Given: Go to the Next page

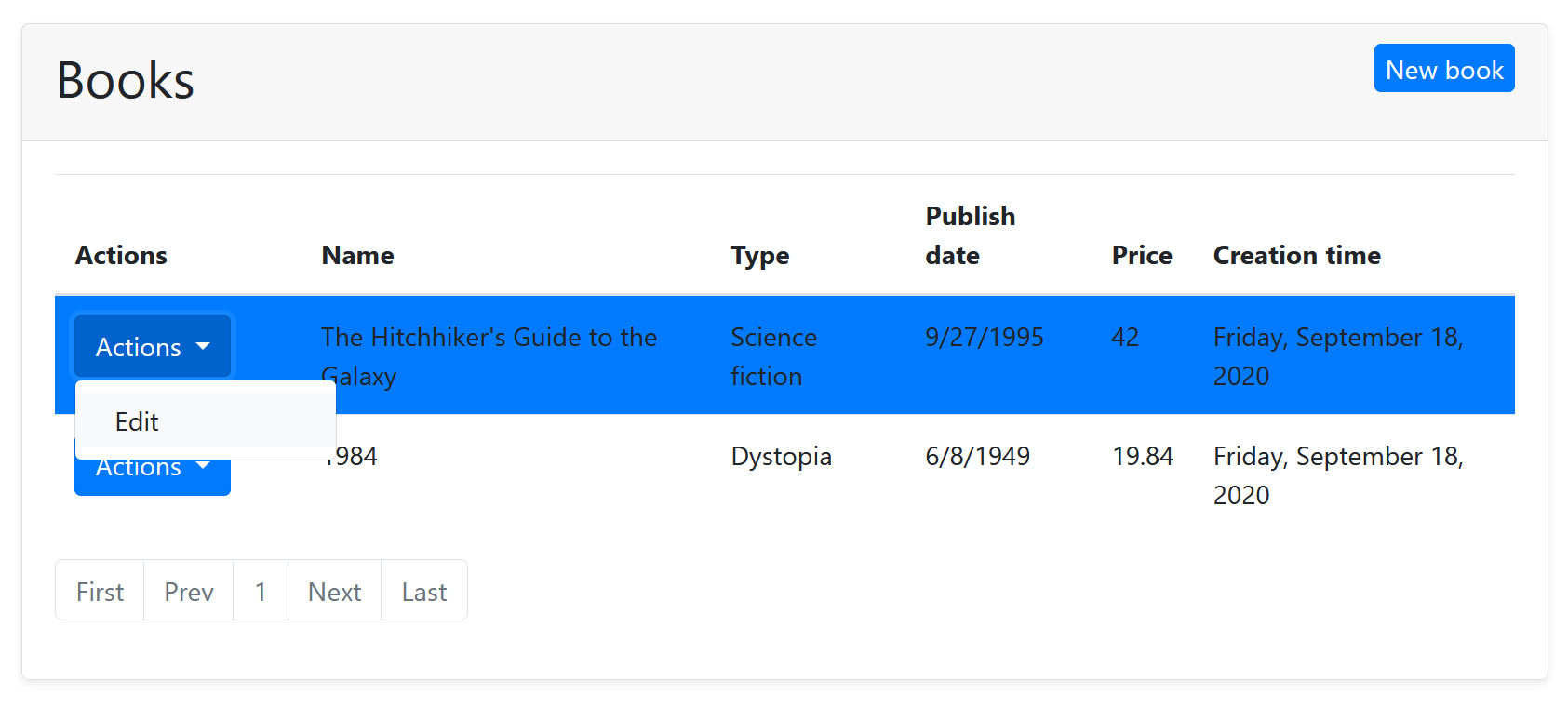Looking at the screenshot, I should [x=334, y=591].
